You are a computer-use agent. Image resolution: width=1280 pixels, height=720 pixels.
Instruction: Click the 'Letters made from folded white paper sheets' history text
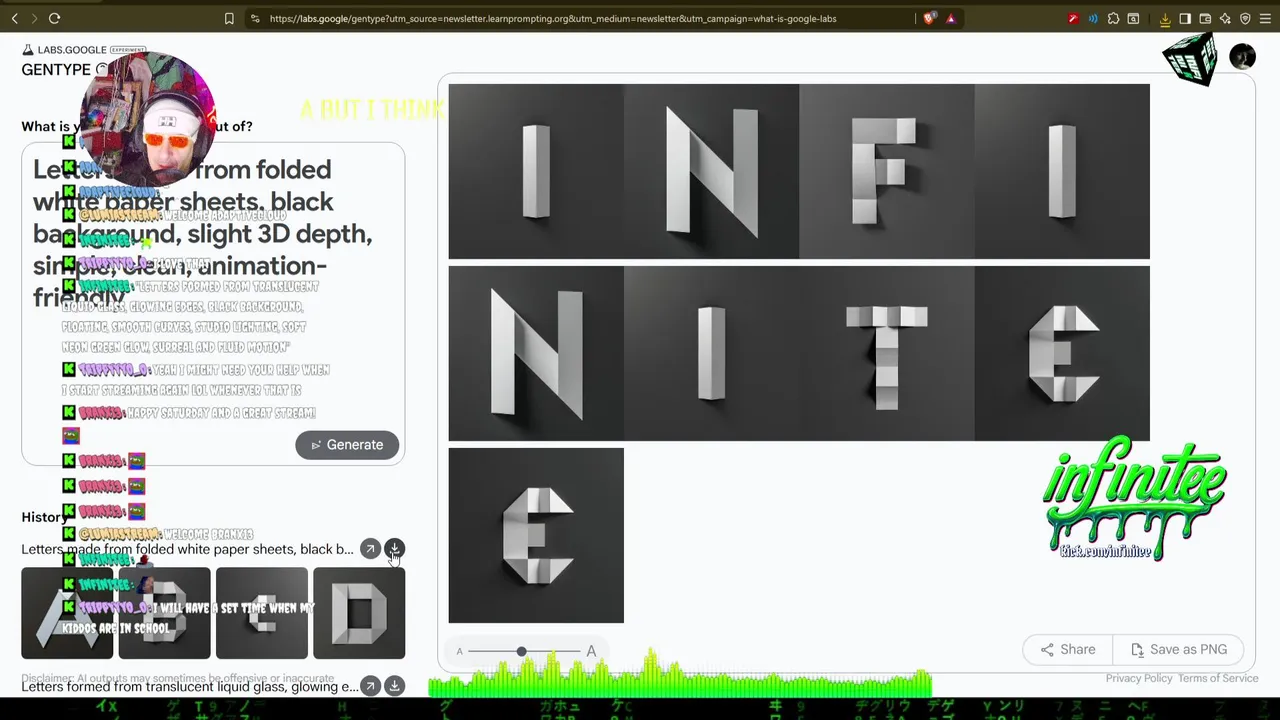point(187,549)
